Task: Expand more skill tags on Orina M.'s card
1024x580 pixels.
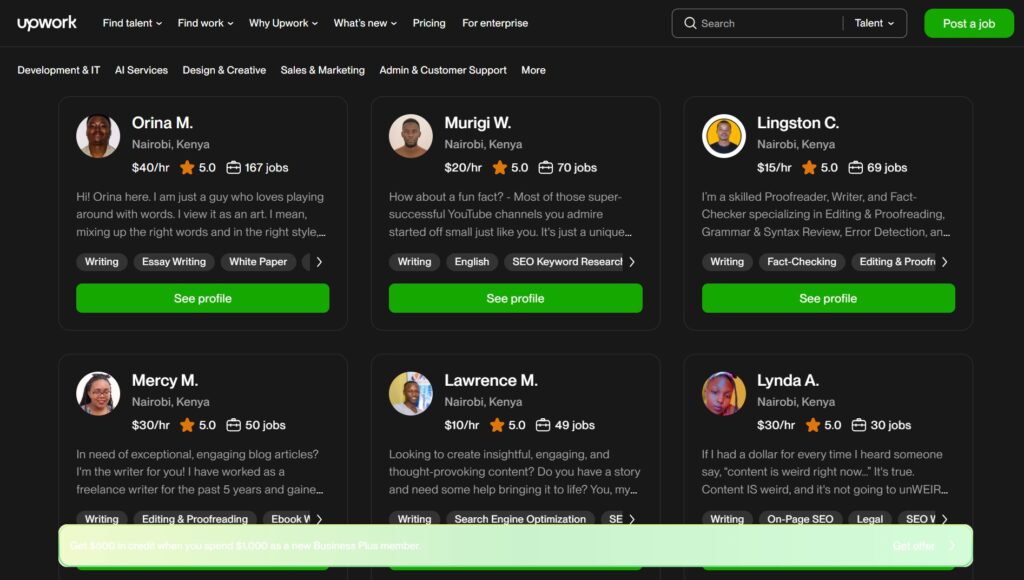Action: click(x=318, y=261)
